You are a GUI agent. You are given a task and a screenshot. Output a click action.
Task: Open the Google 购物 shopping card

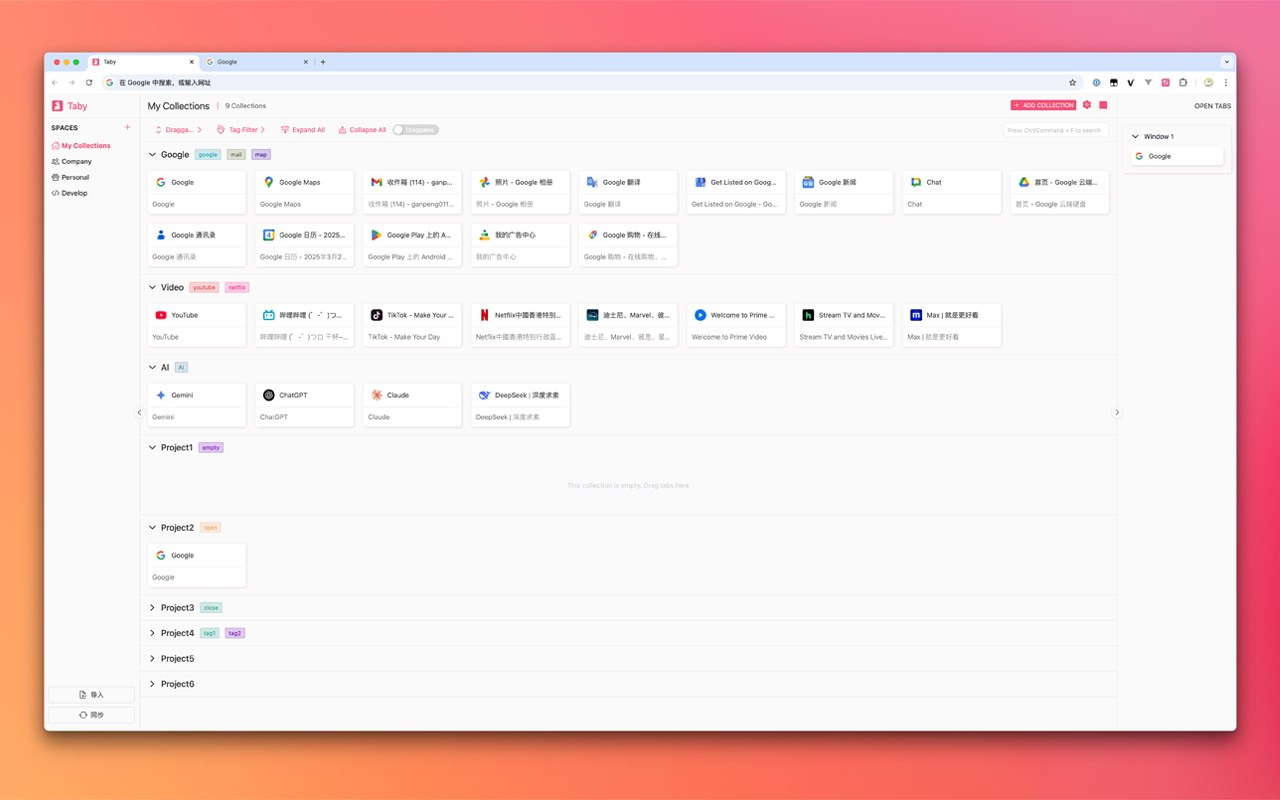[628, 245]
